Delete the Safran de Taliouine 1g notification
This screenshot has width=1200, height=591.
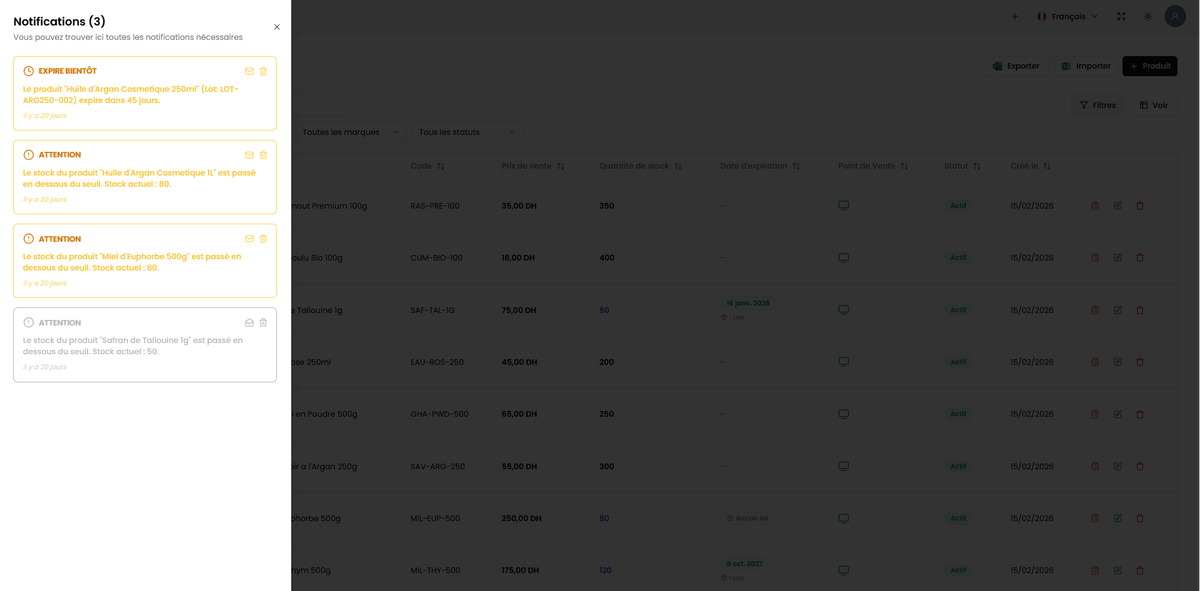point(263,323)
